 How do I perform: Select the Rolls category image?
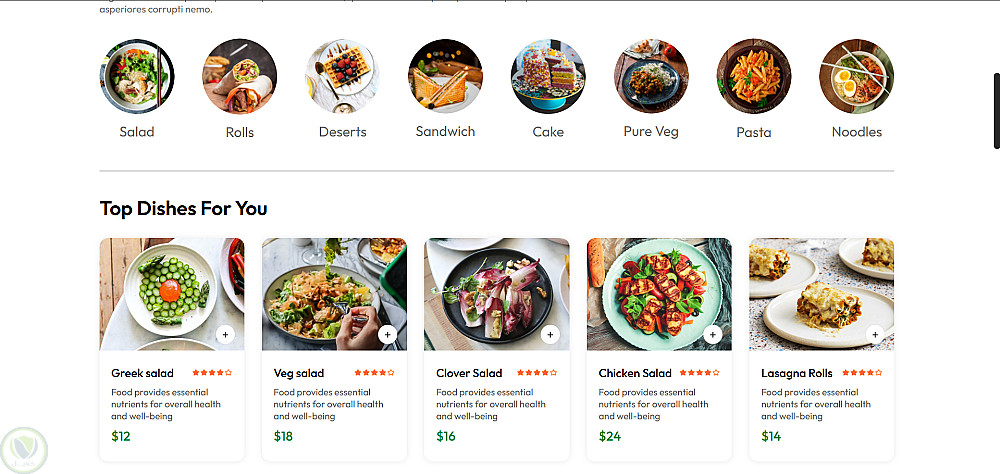(x=240, y=77)
